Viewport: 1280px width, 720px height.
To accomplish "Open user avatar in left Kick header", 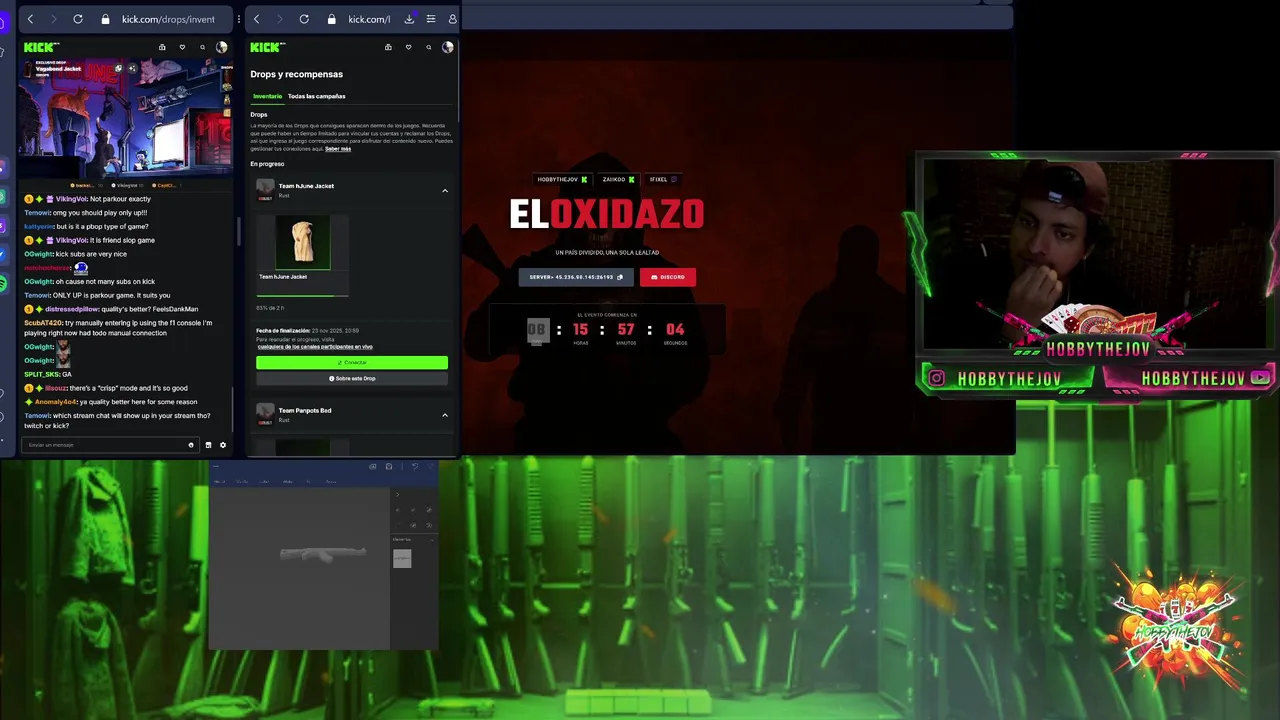I will [x=222, y=47].
